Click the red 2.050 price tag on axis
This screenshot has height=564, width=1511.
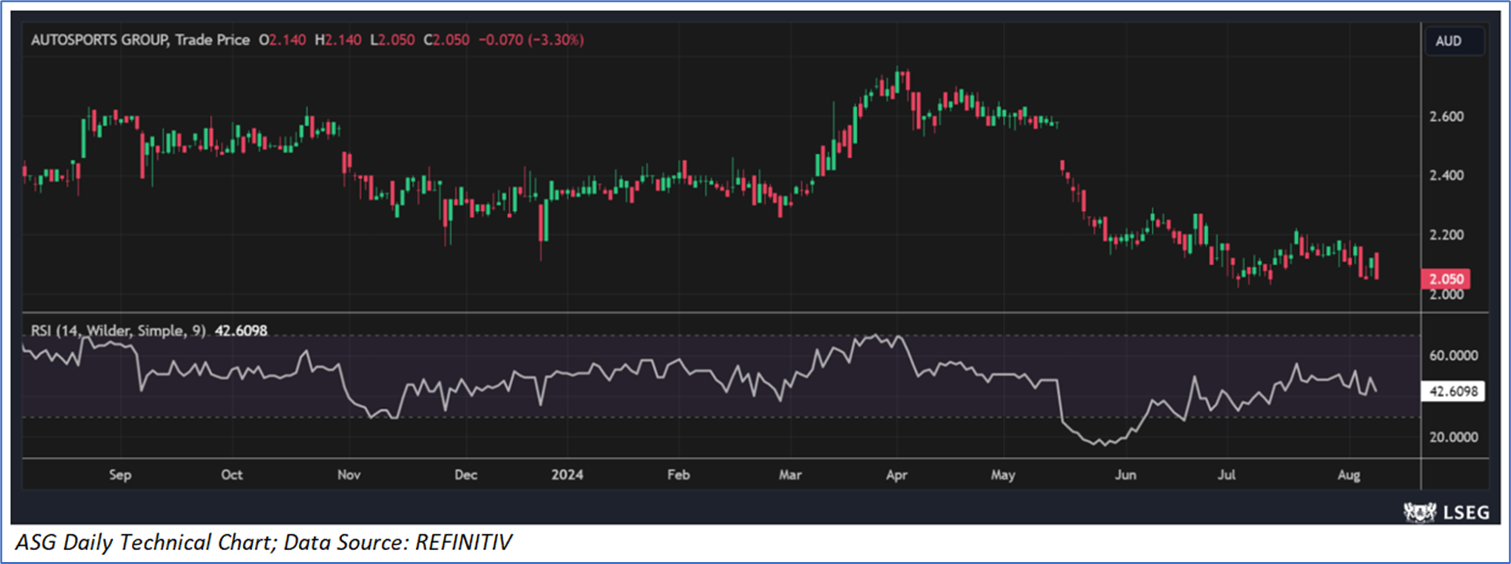[x=1447, y=279]
